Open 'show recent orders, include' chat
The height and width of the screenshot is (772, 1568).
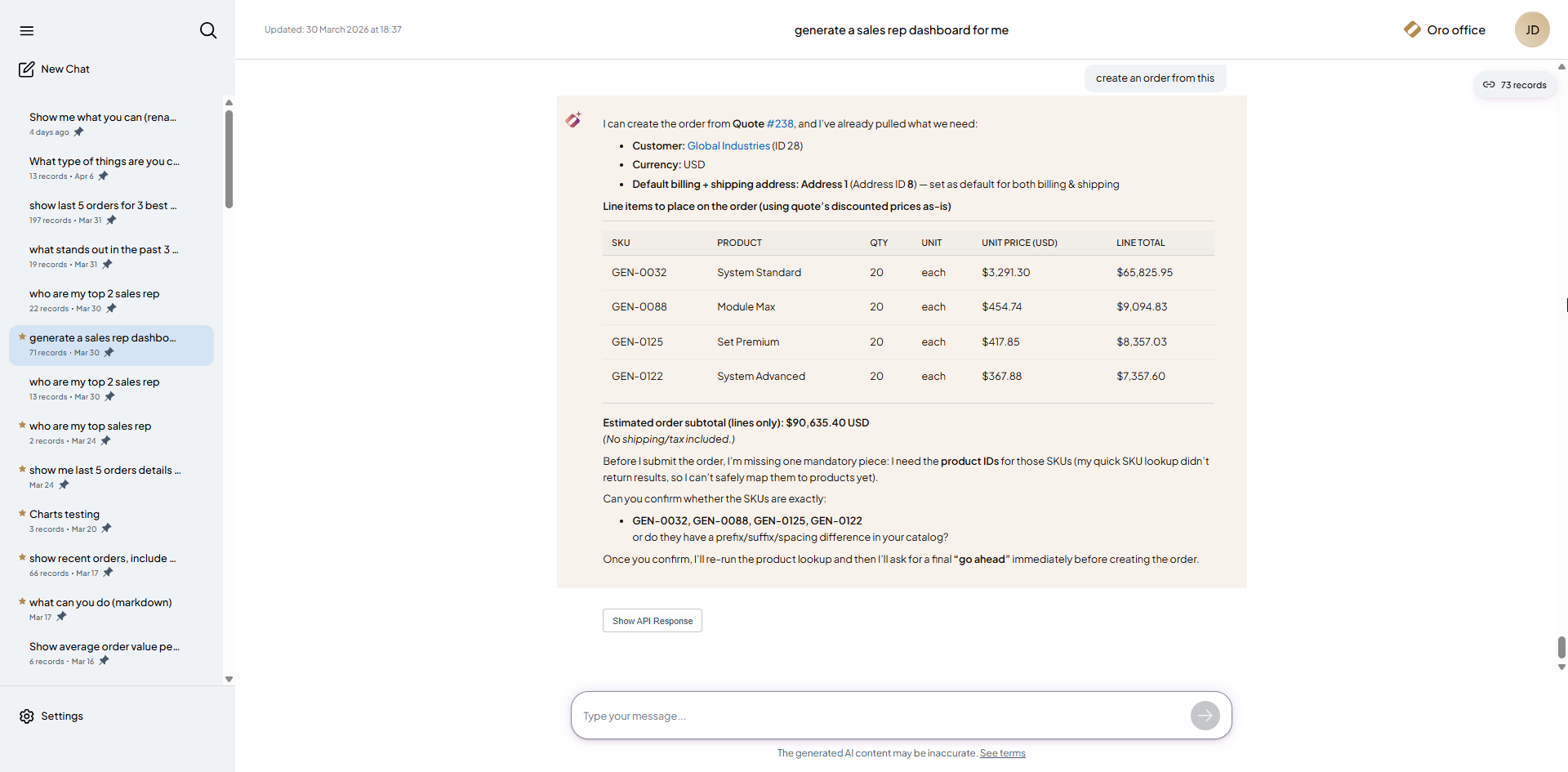pyautogui.click(x=102, y=559)
